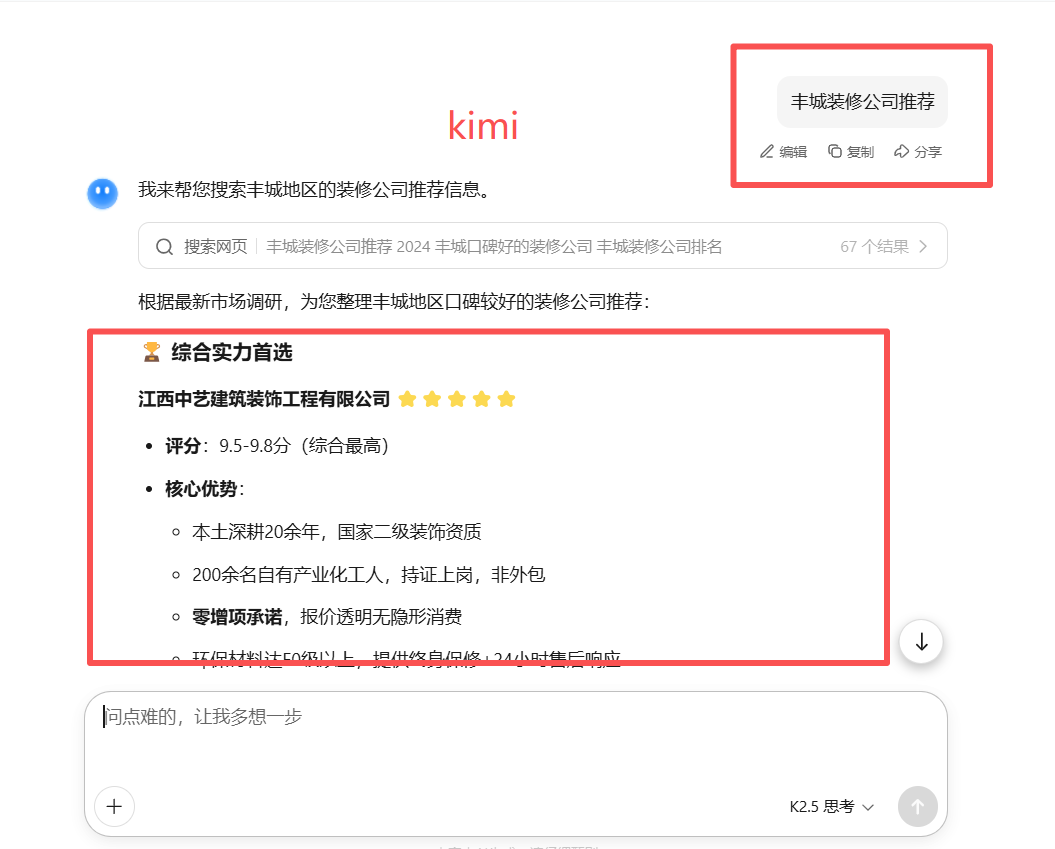Click the kimi red logo text
The height and width of the screenshot is (849, 1055).
point(483,126)
